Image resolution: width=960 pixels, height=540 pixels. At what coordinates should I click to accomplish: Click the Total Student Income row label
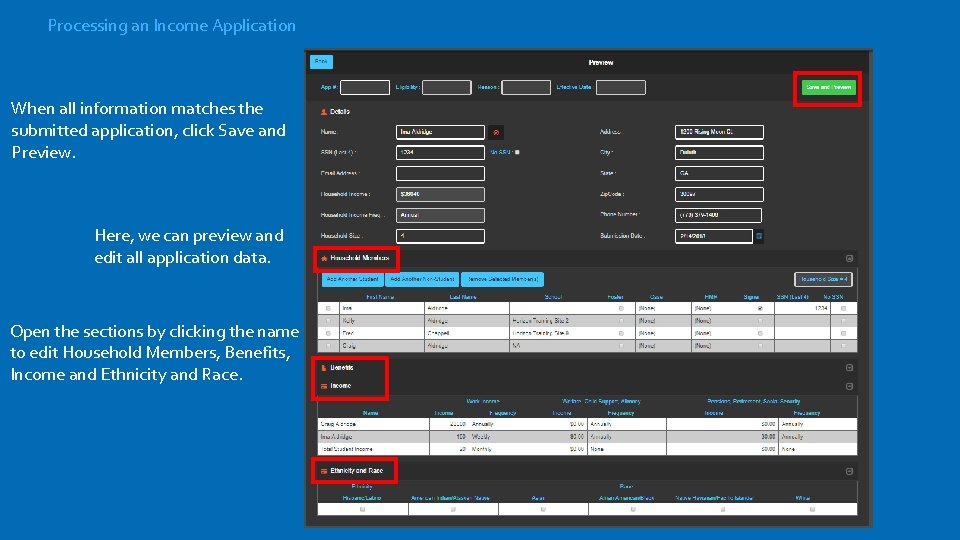pyautogui.click(x=347, y=449)
